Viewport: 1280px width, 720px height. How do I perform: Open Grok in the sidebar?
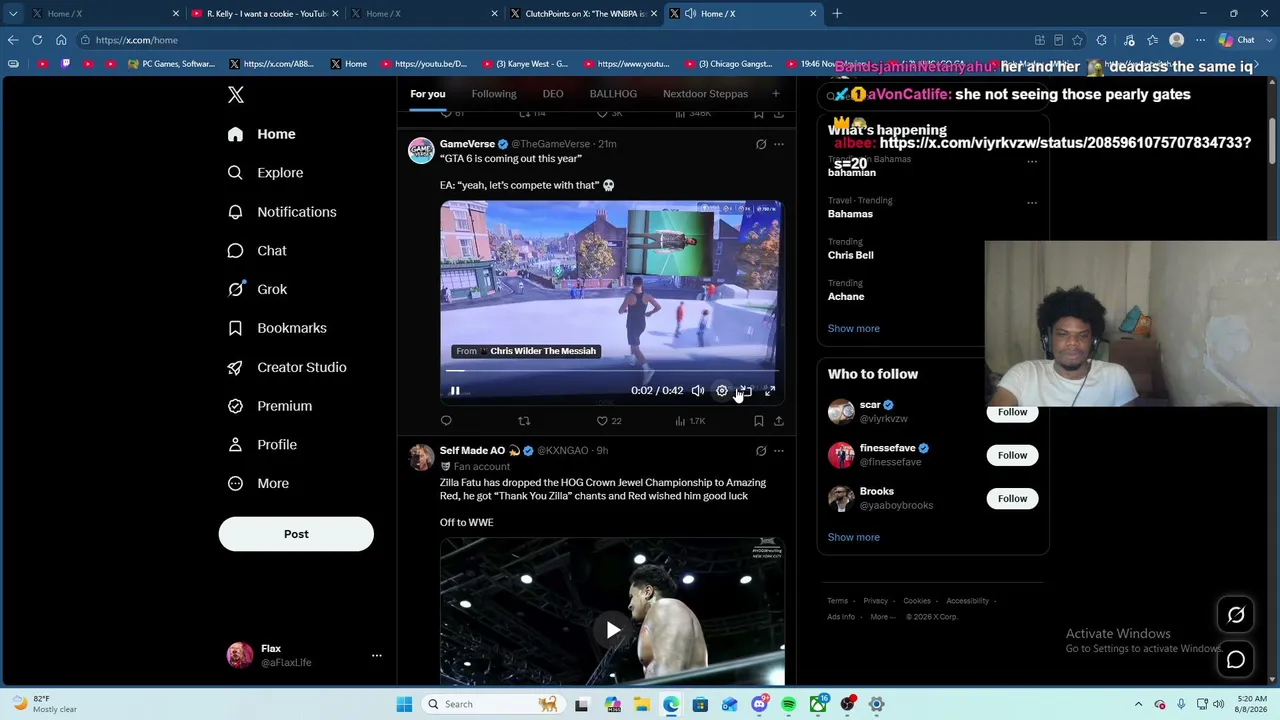257,289
